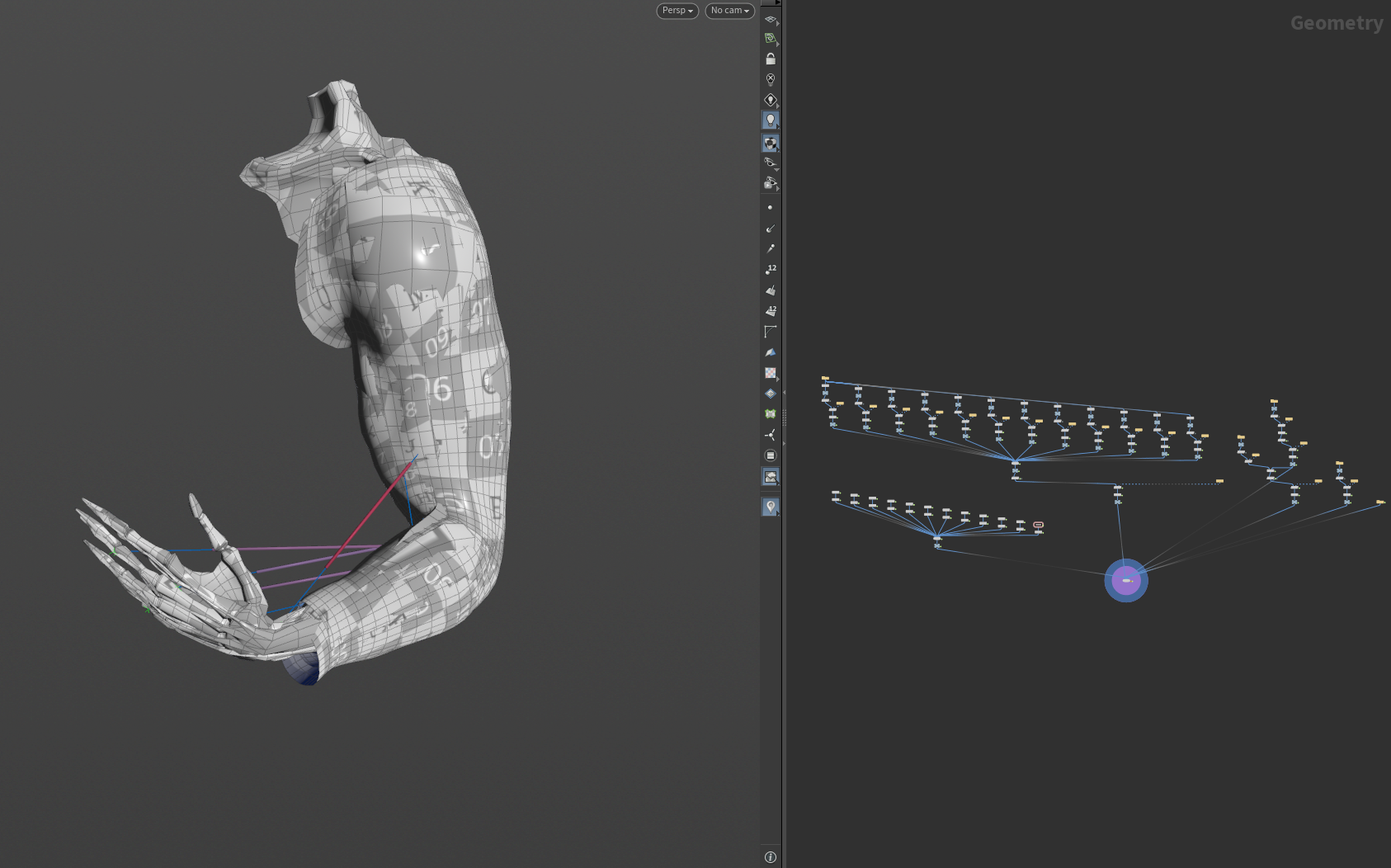Display primitive numbers icon
This screenshot has width=1391, height=868.
pos(770,311)
